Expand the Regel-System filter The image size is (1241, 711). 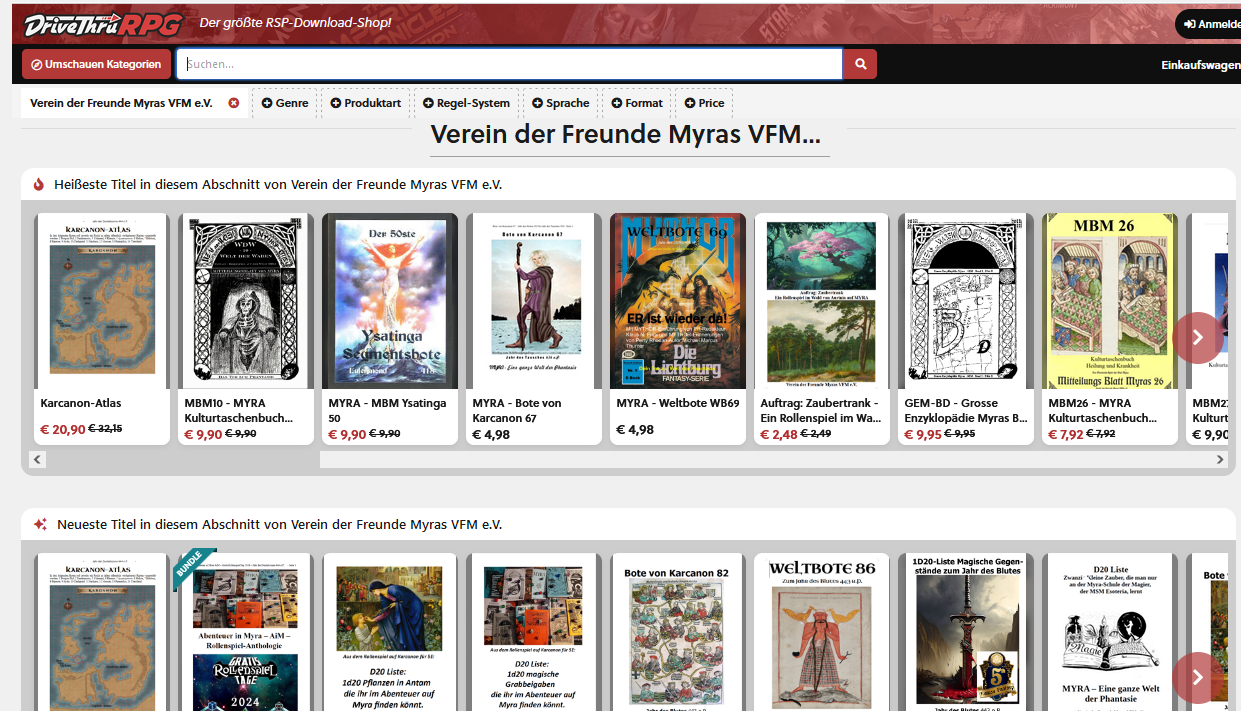pyautogui.click(x=466, y=103)
